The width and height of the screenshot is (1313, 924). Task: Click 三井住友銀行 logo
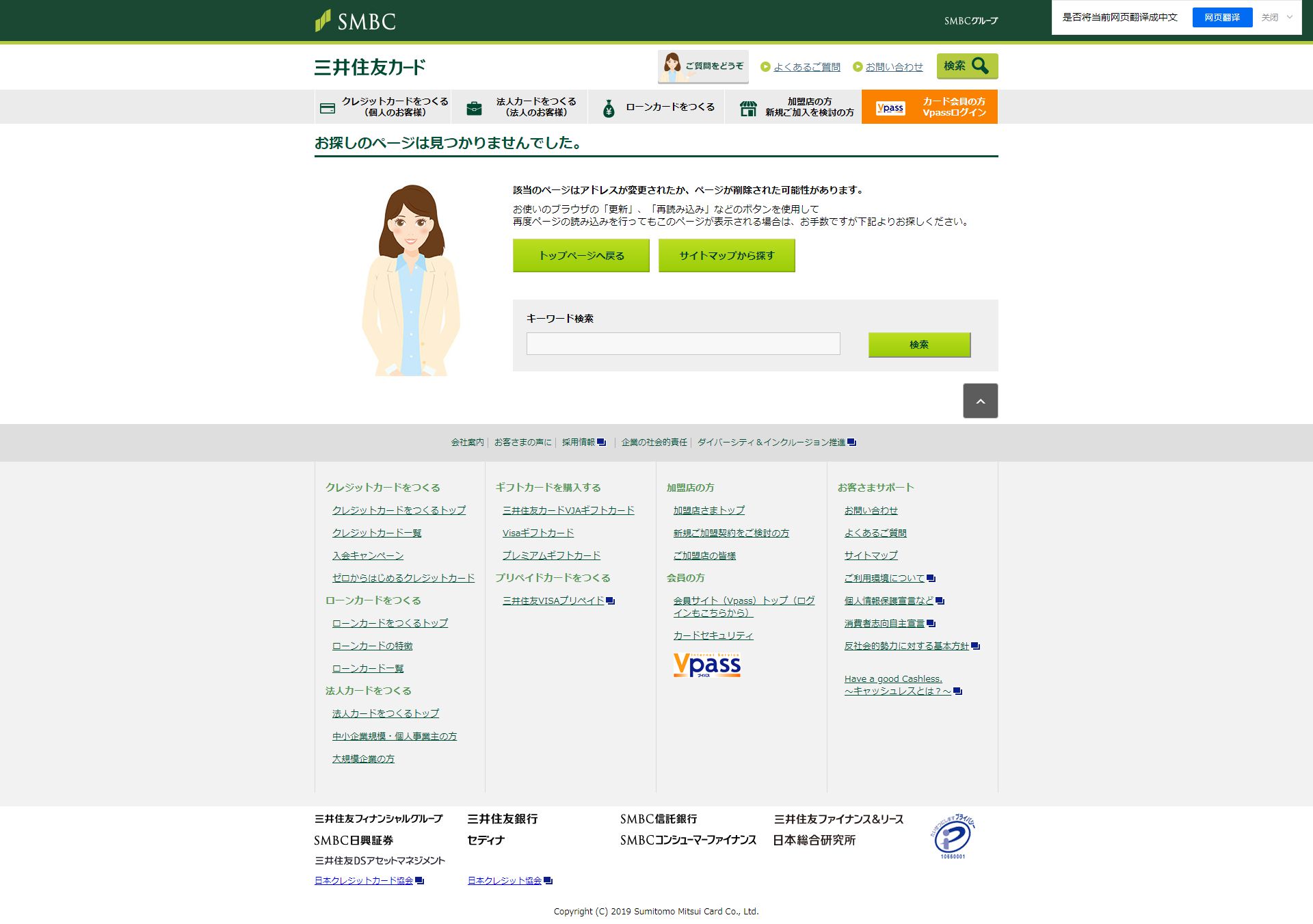pyautogui.click(x=503, y=819)
